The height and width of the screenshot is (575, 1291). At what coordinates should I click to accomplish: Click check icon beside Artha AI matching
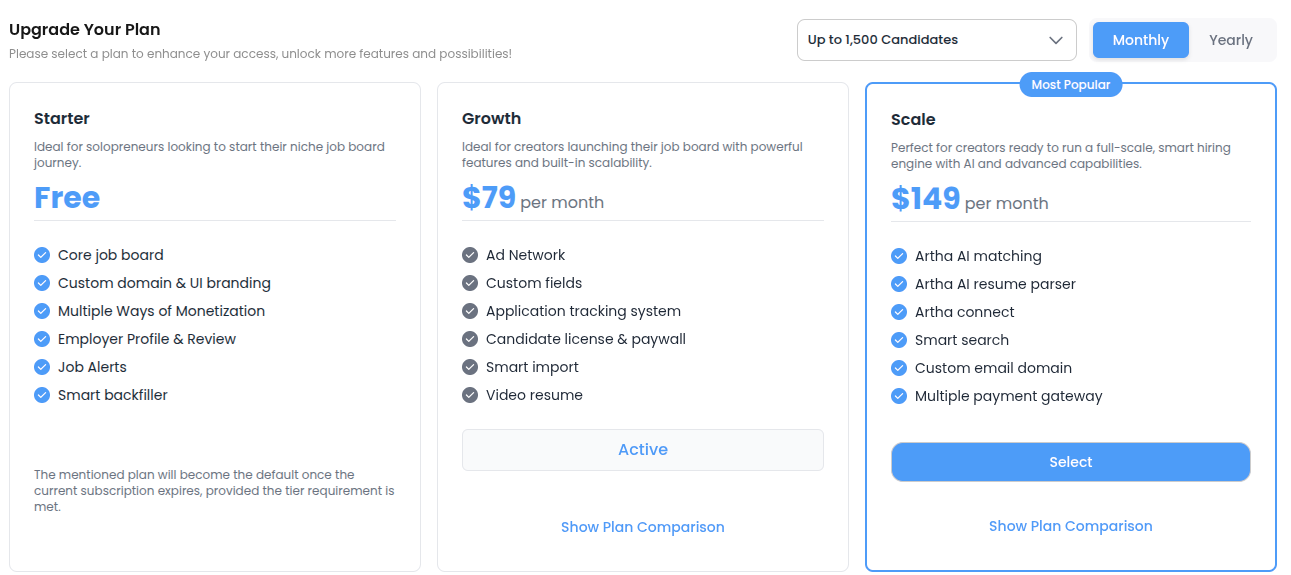click(x=899, y=256)
